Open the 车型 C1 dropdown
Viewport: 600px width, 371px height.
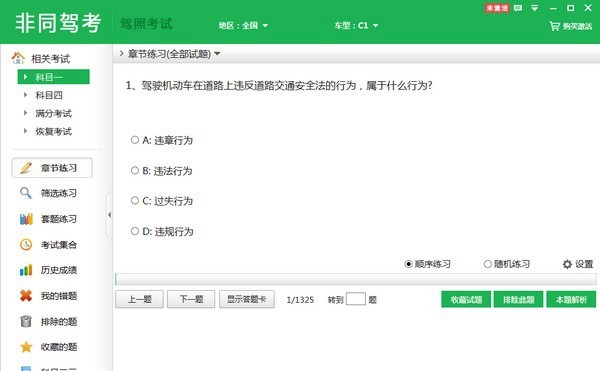(x=356, y=26)
